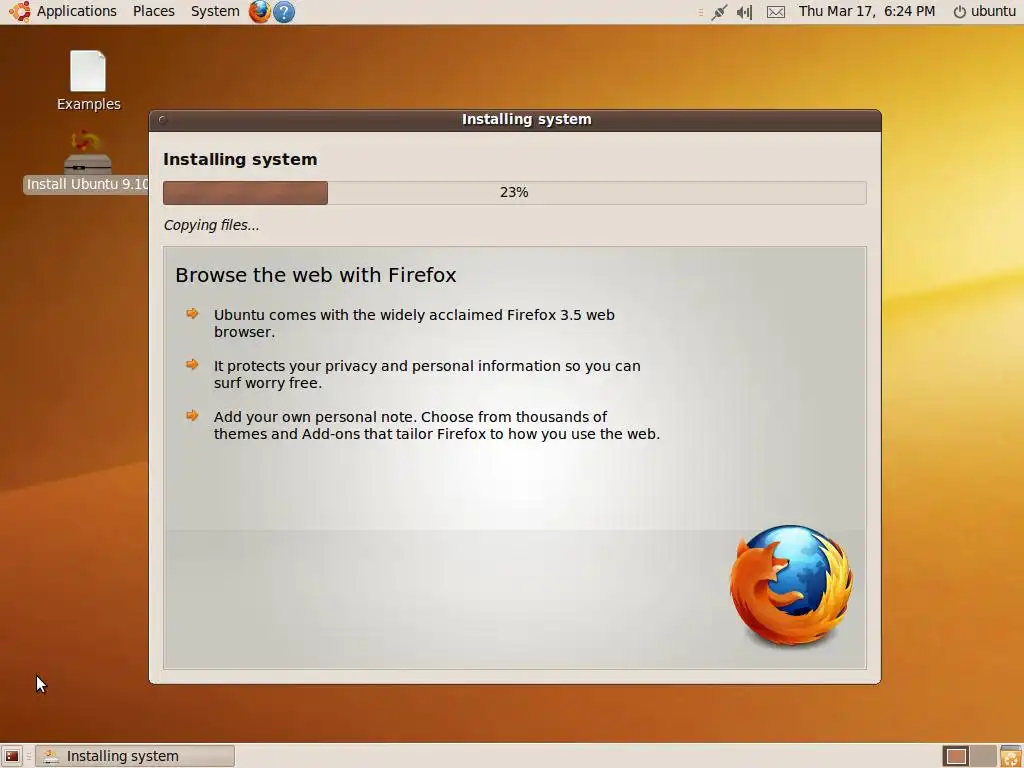The image size is (1024, 768).
Task: Select the Install Ubuntu 9.10 desktop icon
Action: [x=88, y=162]
